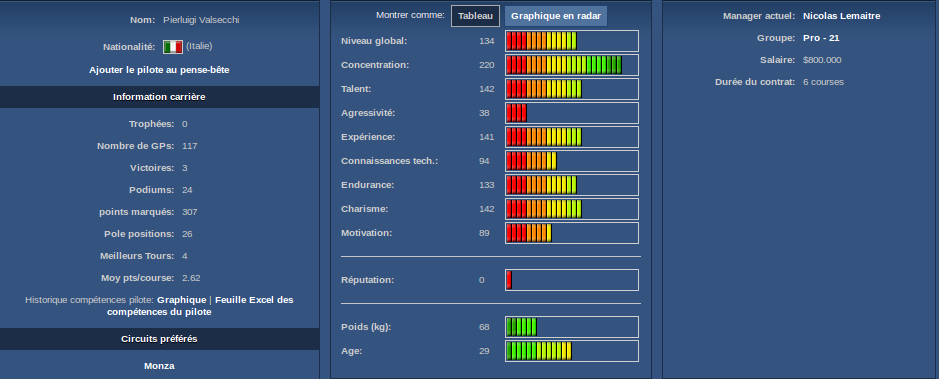The image size is (939, 379).
Task: Click the Victoires value 3
Action: (x=185, y=168)
